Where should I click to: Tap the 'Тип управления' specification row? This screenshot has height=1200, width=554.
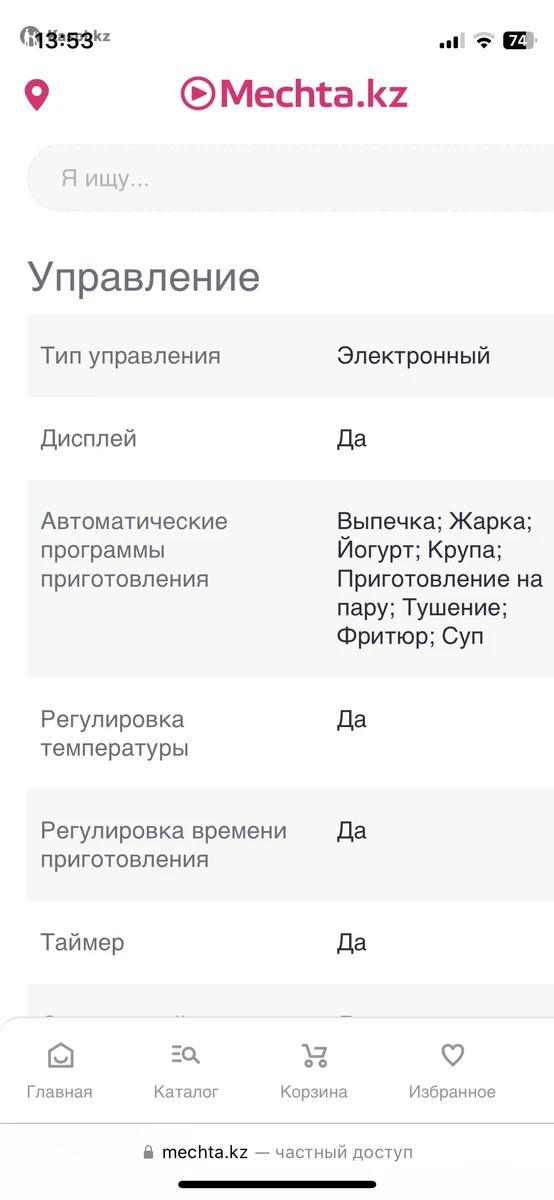coord(290,356)
